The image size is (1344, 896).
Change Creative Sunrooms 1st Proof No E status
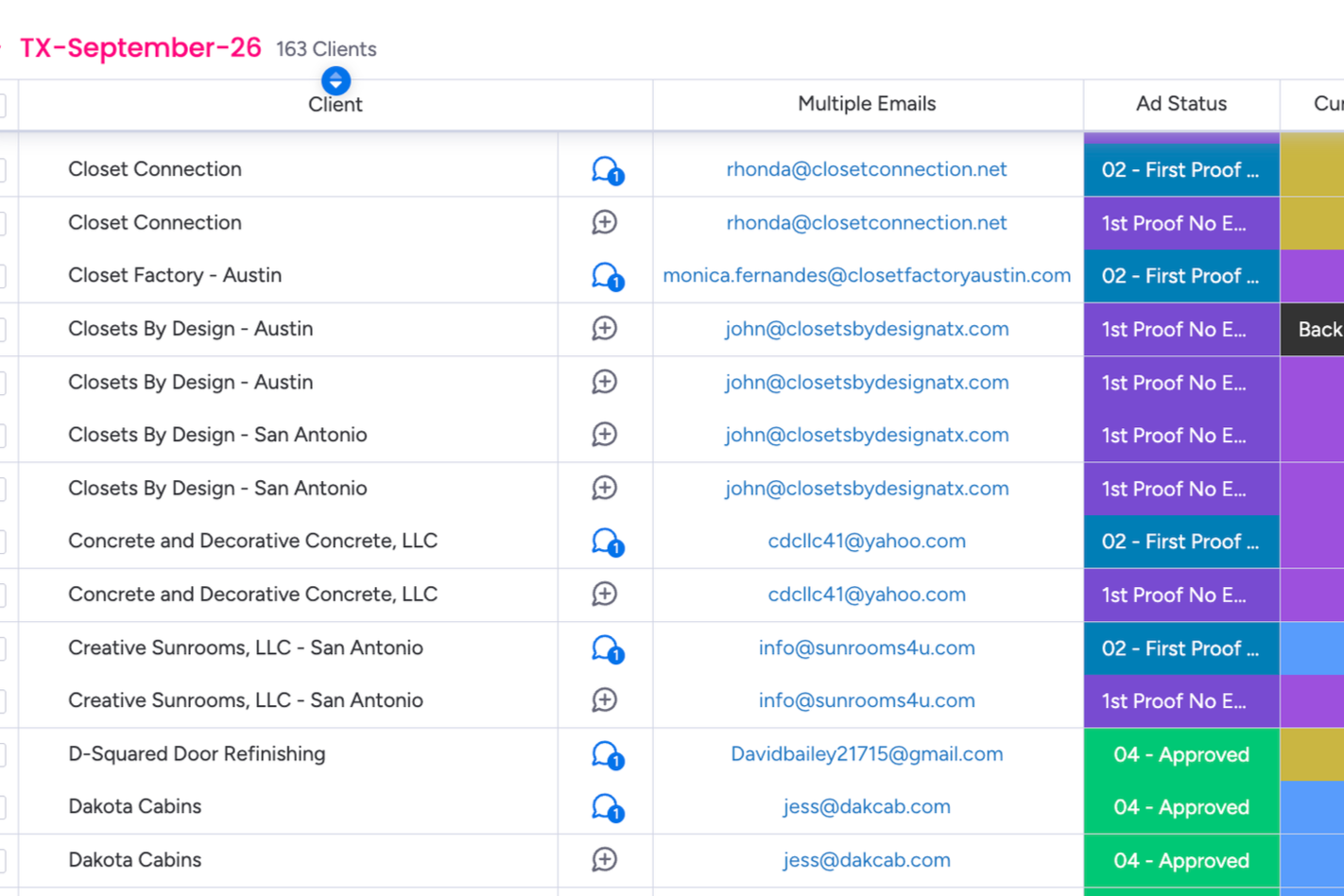coord(1181,701)
